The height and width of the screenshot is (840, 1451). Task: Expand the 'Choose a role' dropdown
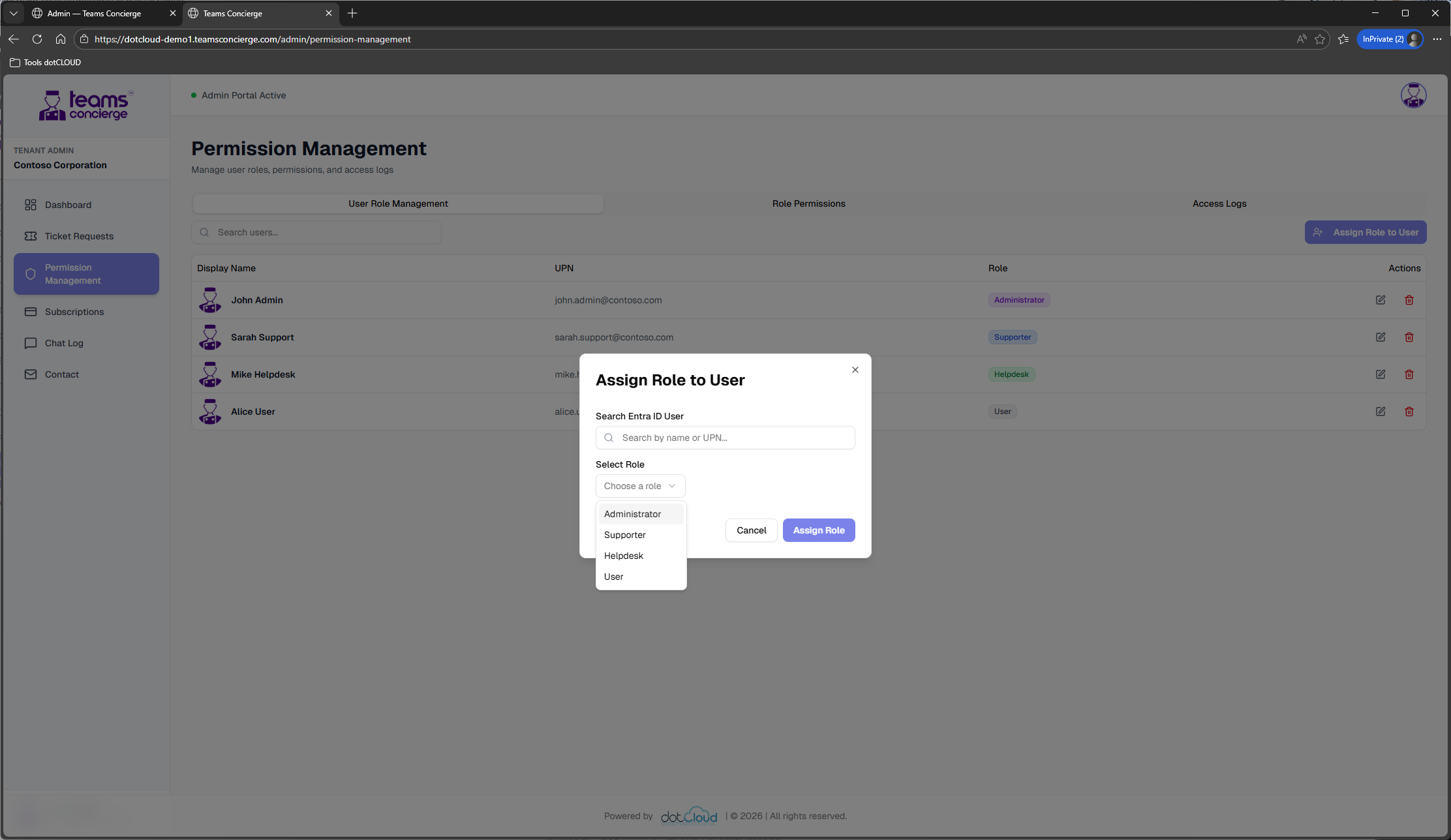(x=640, y=486)
